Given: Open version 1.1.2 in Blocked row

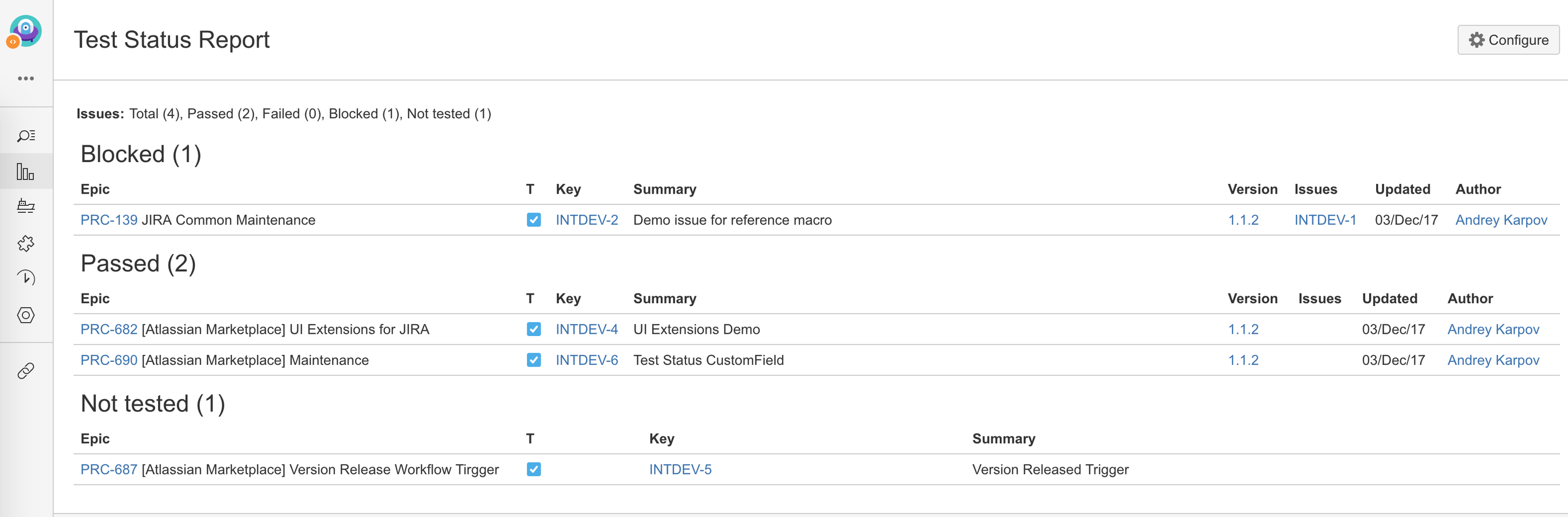Looking at the screenshot, I should coord(1243,220).
